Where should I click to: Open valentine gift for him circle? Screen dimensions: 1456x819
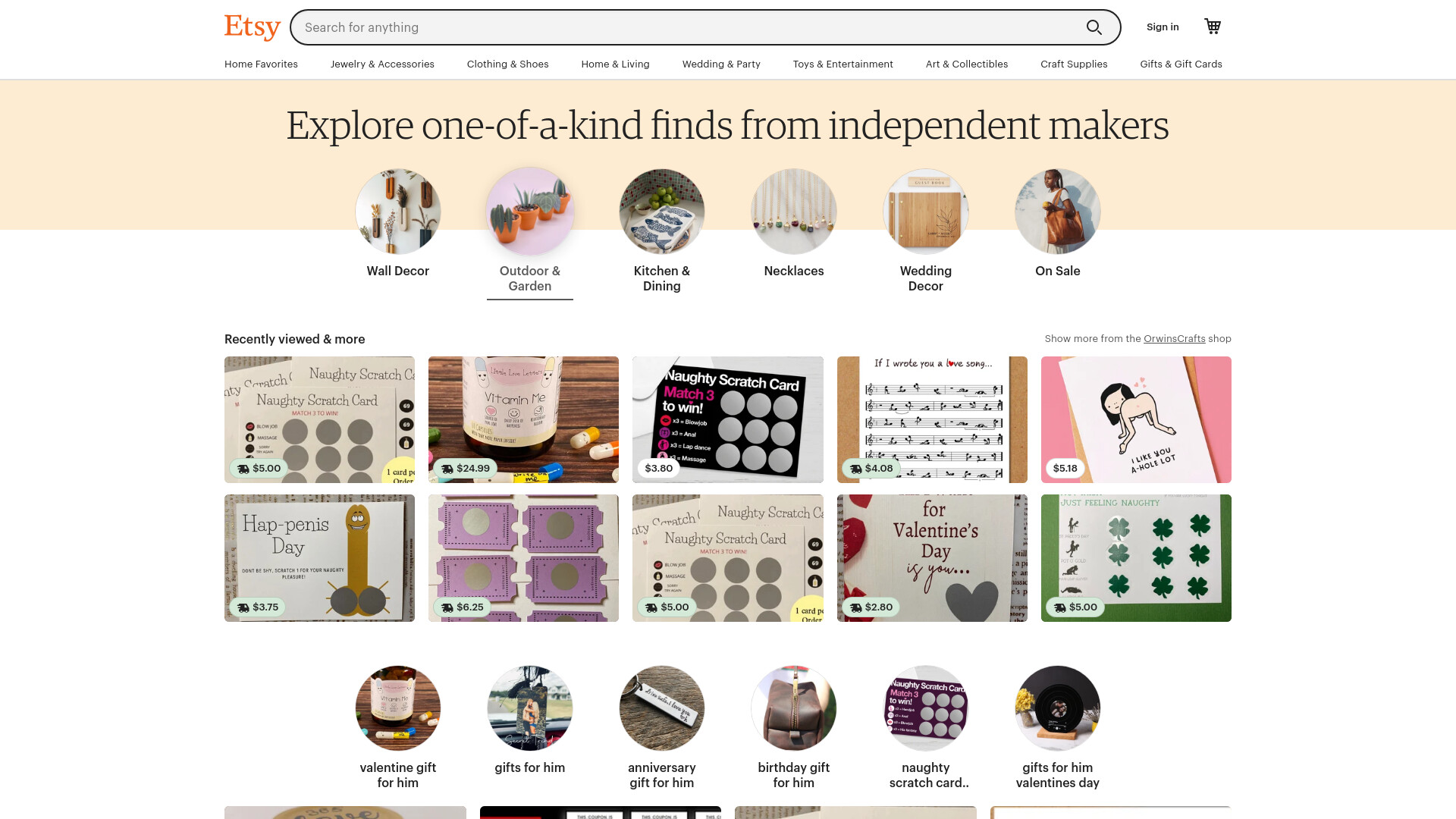(398, 708)
